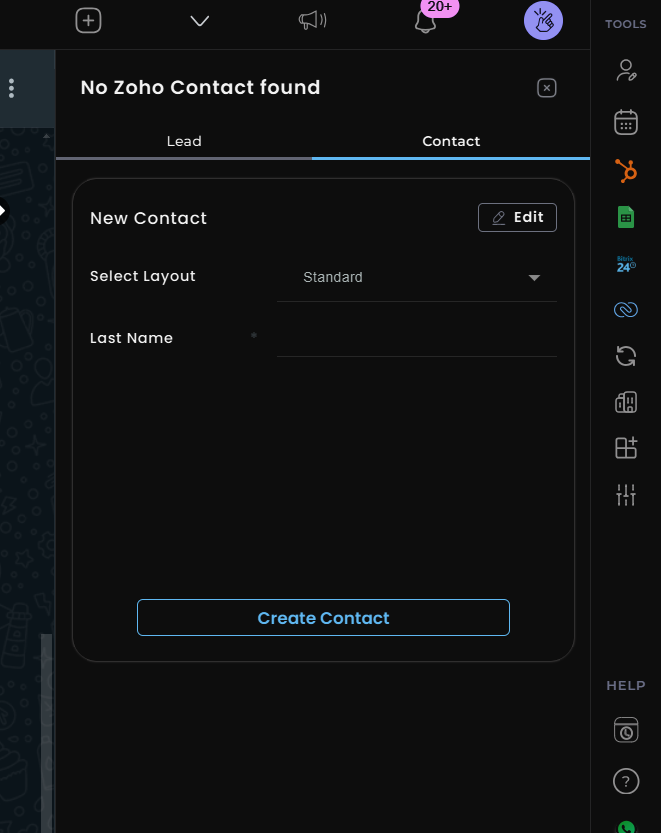
Task: Open the Select Layout Standard dropdown
Action: point(417,277)
